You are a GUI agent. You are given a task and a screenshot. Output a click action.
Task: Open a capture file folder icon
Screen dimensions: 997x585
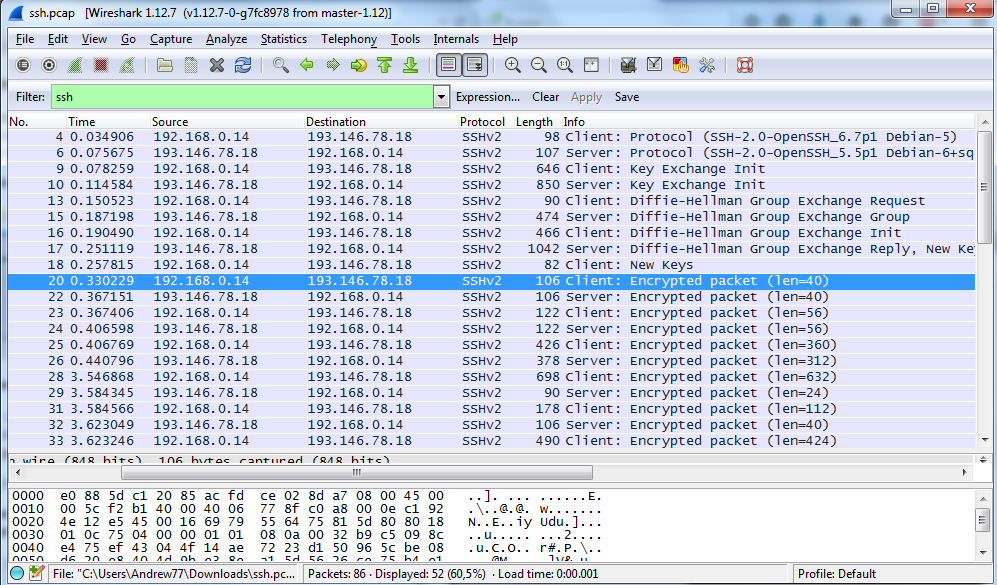click(x=165, y=65)
